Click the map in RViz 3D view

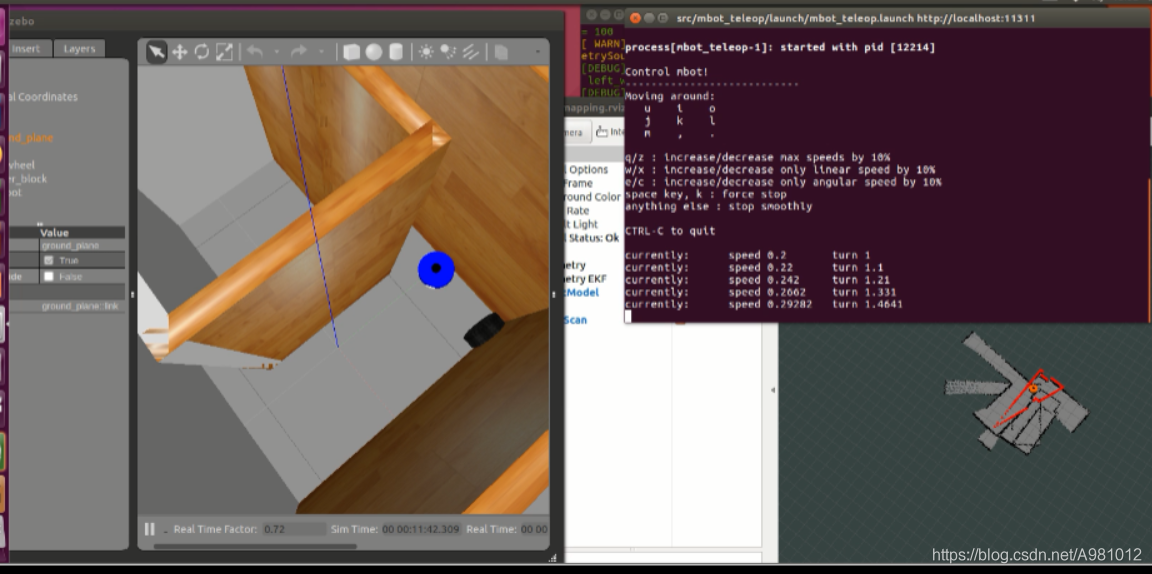1015,392
